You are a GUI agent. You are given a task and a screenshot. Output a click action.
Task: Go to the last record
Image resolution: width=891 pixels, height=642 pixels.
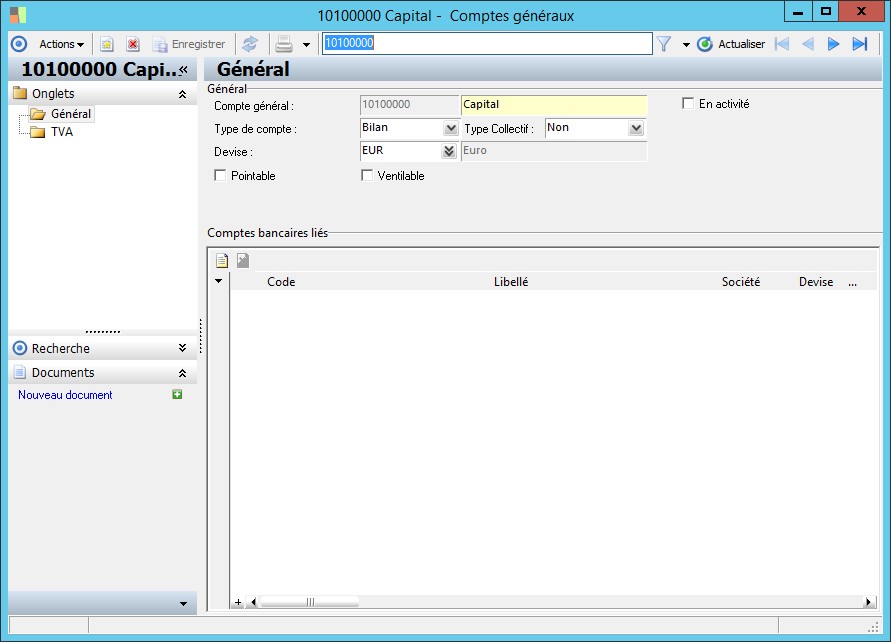(x=860, y=44)
